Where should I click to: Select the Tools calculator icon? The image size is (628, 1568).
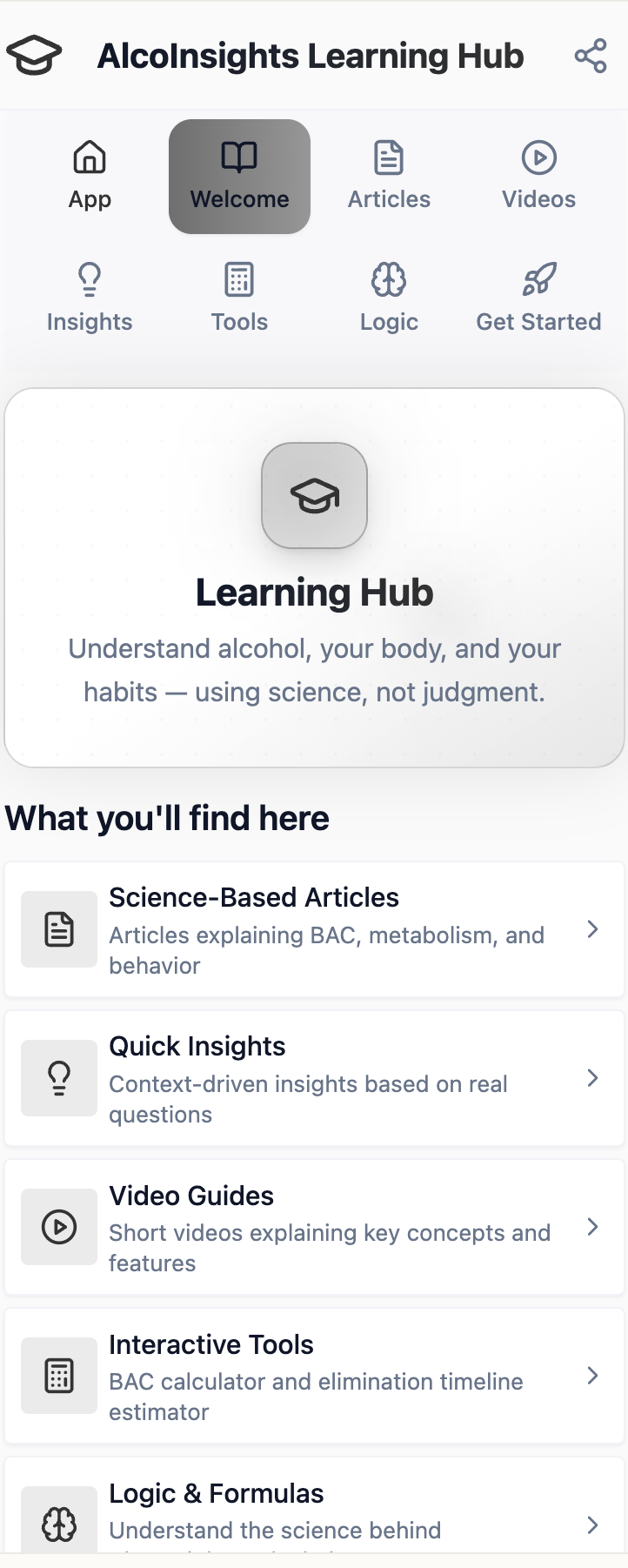click(x=239, y=279)
